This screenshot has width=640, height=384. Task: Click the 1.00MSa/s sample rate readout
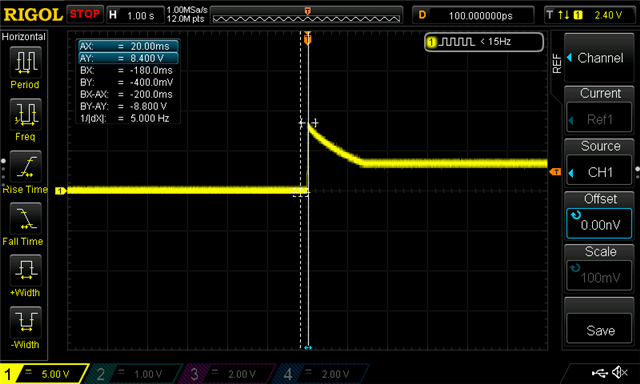tap(187, 10)
